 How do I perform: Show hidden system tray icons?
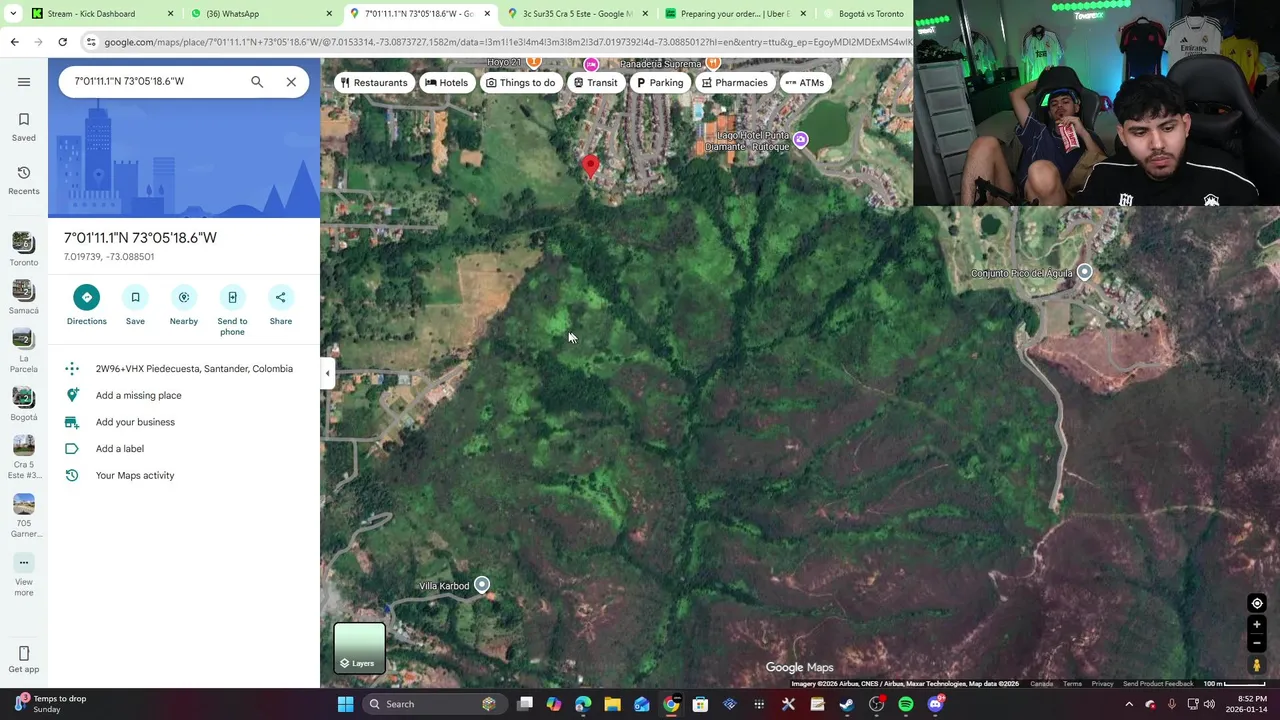1129,704
